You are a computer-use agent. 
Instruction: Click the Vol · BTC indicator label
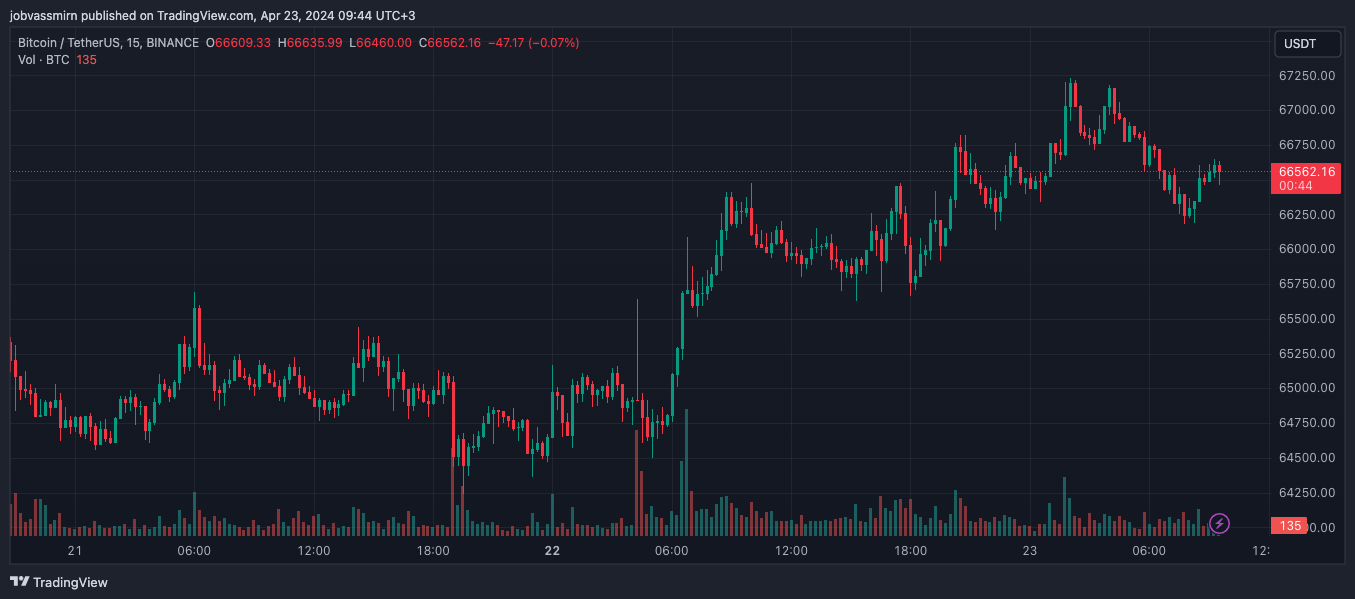coord(44,60)
